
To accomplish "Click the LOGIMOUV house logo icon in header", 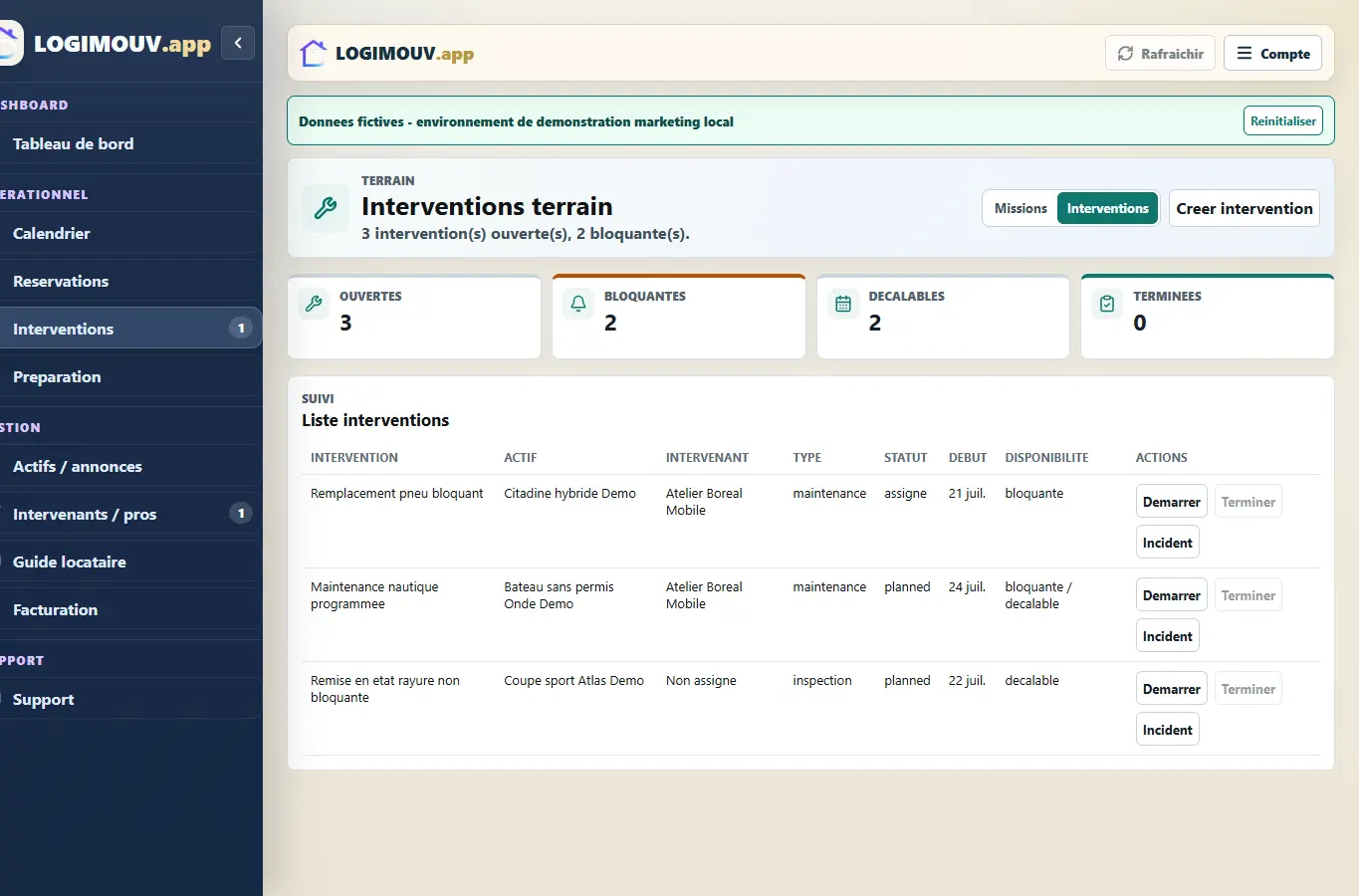I will pyautogui.click(x=314, y=53).
